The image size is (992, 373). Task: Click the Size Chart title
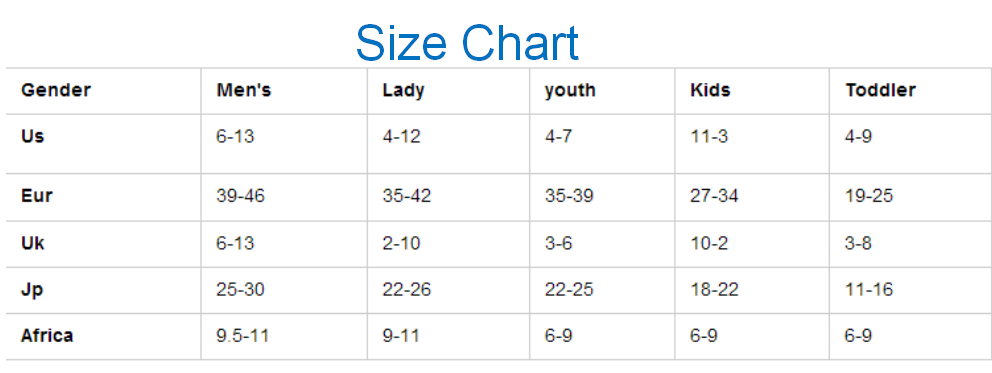click(467, 43)
